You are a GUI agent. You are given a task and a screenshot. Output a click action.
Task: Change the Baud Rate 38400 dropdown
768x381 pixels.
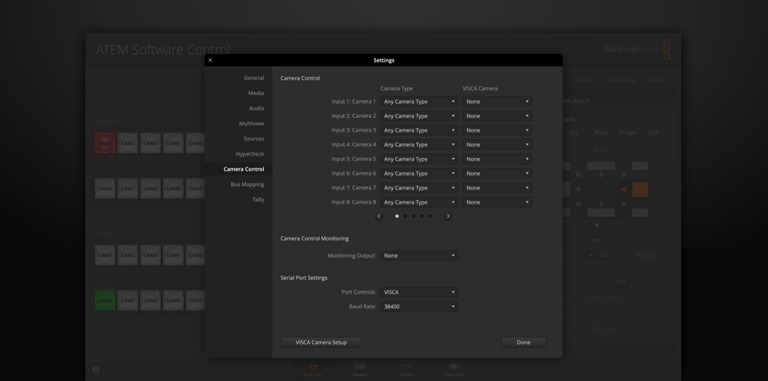tap(419, 307)
